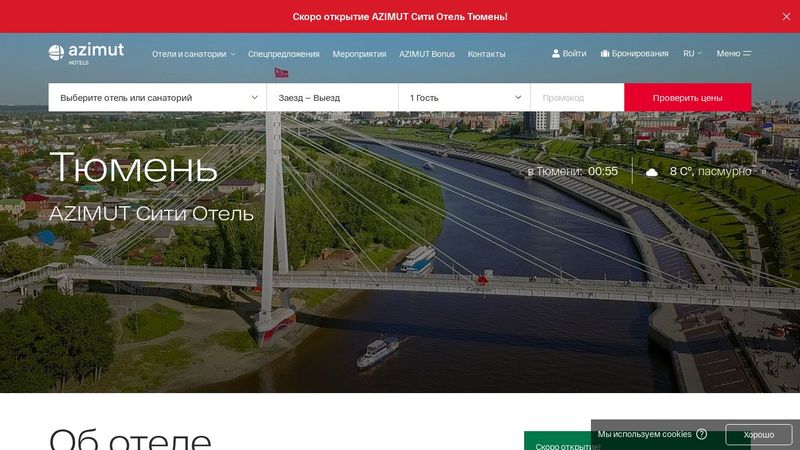The height and width of the screenshot is (450, 800).
Task: Expand the 1 Гость guests dropdown
Action: 464,97
